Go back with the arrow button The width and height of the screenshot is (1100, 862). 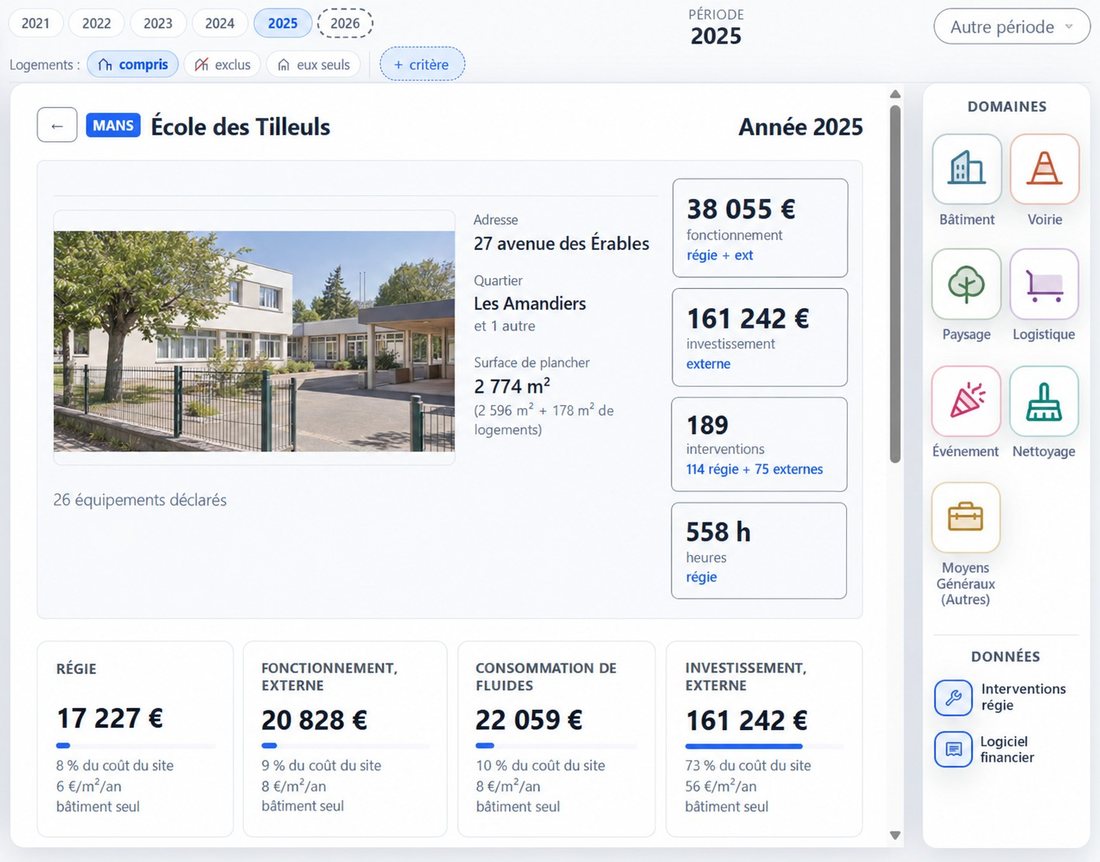click(x=57, y=126)
